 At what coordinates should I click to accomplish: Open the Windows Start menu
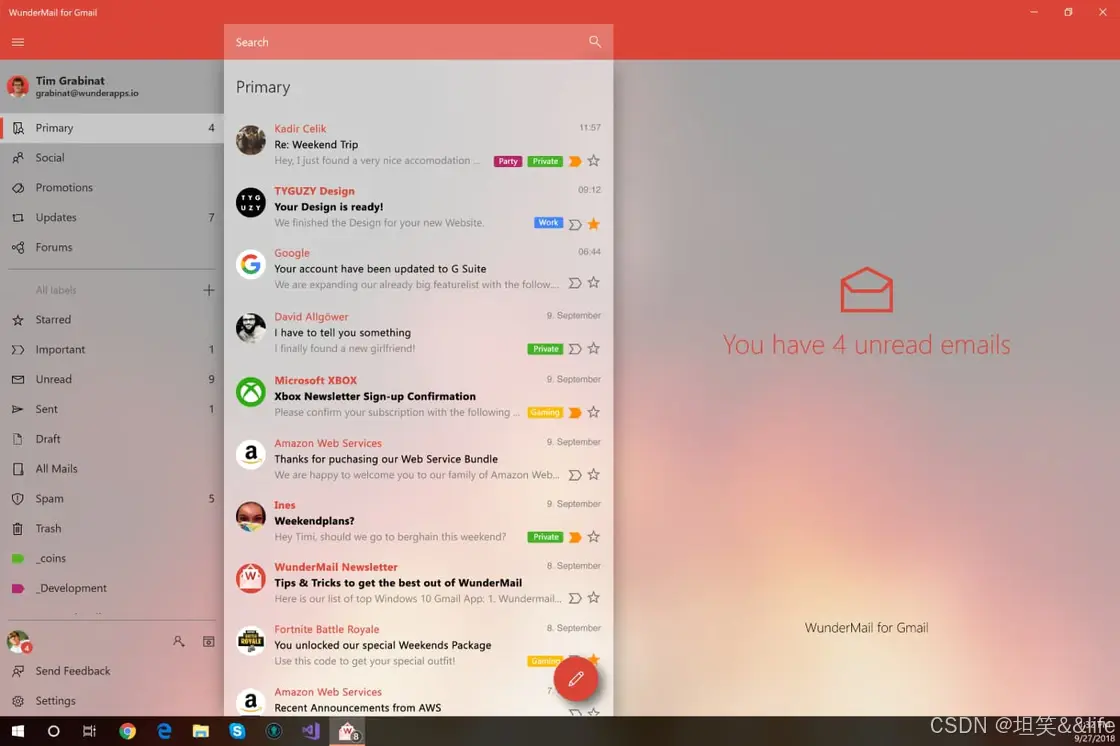[18, 731]
